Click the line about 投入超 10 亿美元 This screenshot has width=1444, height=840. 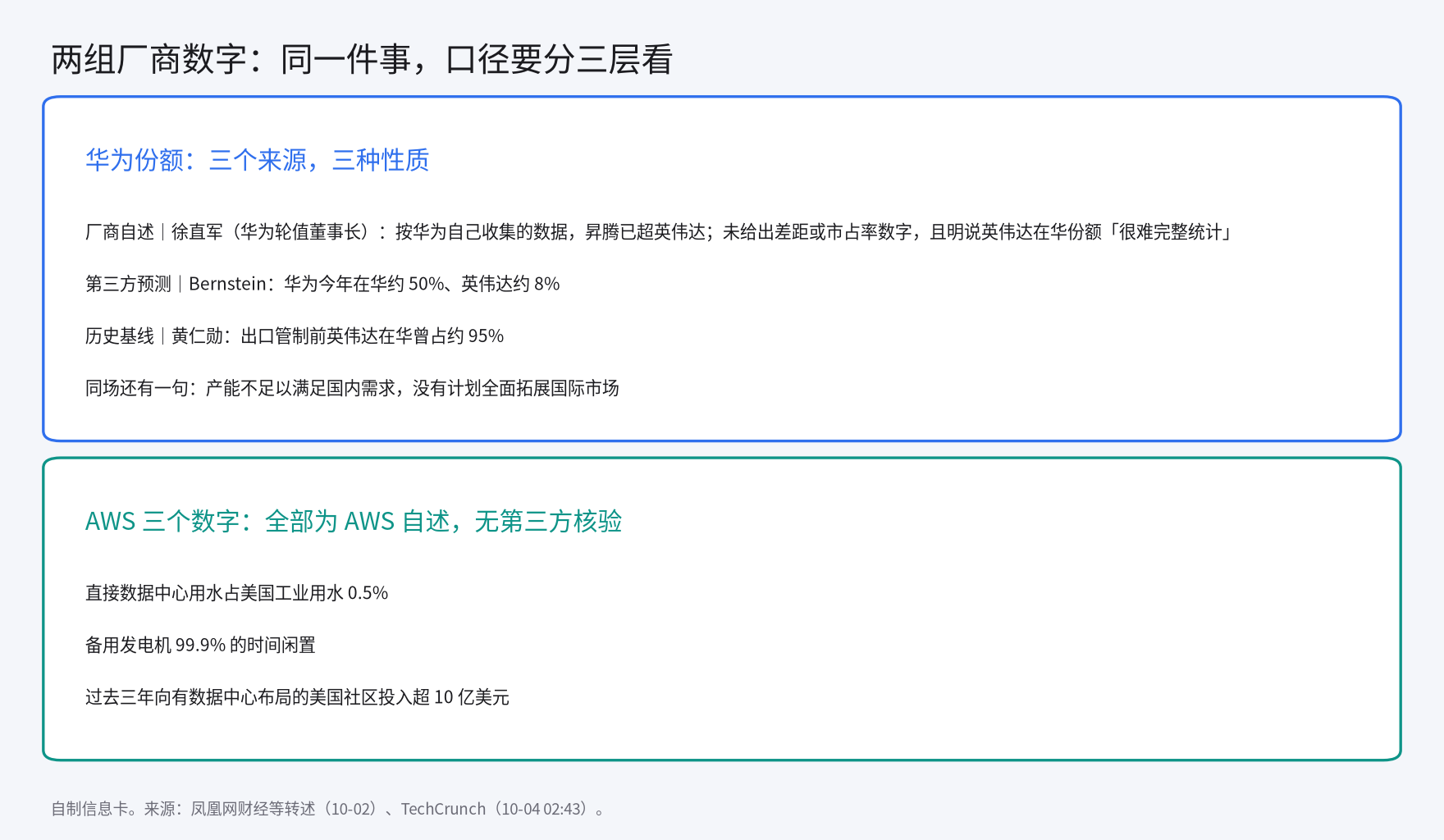[297, 697]
